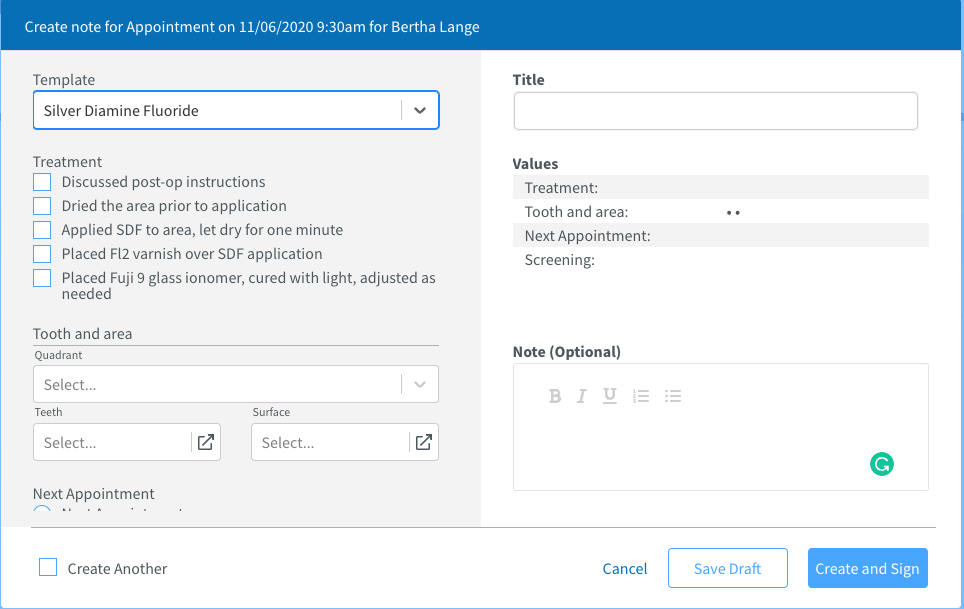The width and height of the screenshot is (964, 609).
Task: Open the Template dropdown showing Silver Diamine Fluoride
Action: pos(236,111)
